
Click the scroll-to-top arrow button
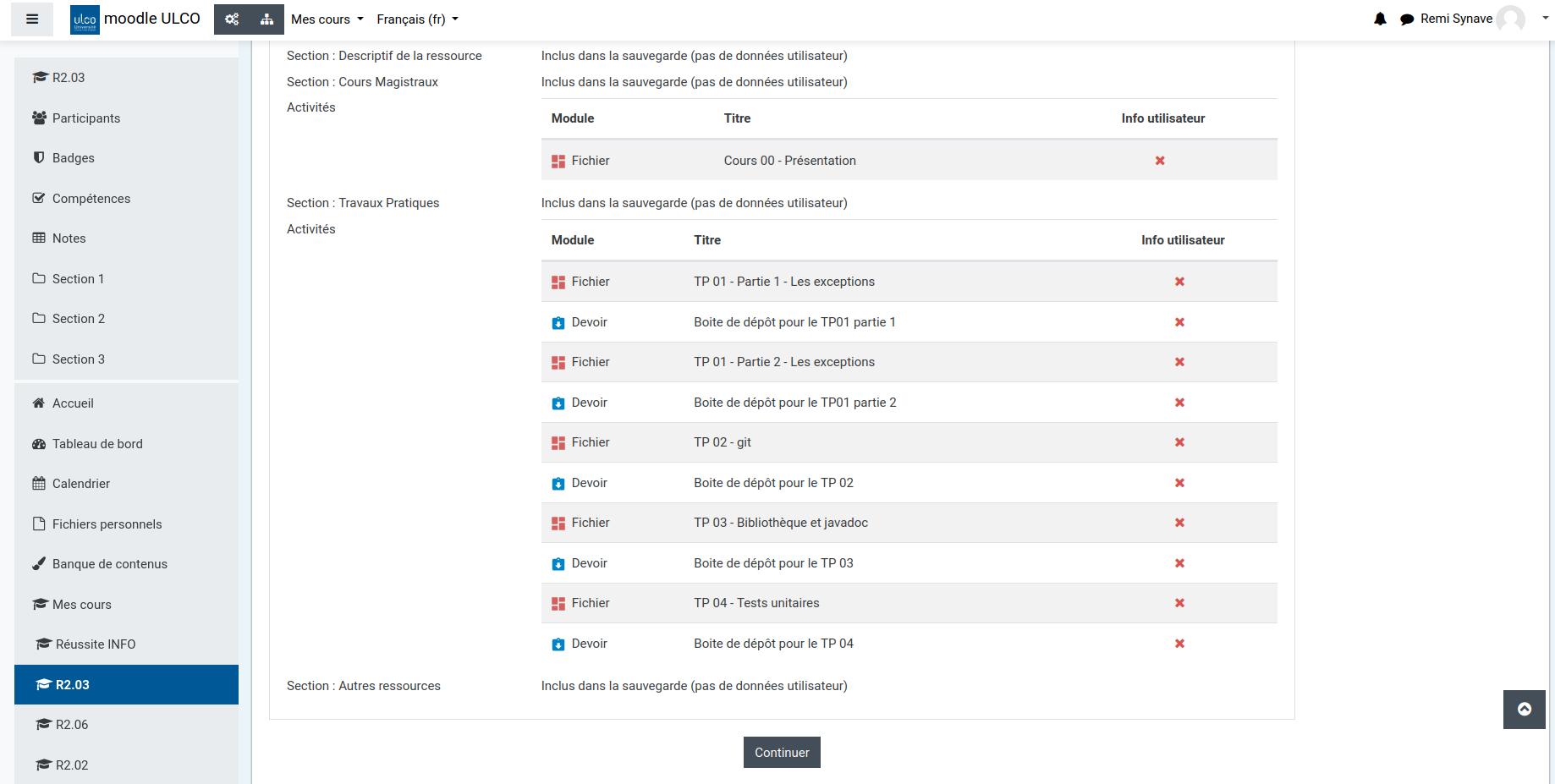pyautogui.click(x=1524, y=709)
